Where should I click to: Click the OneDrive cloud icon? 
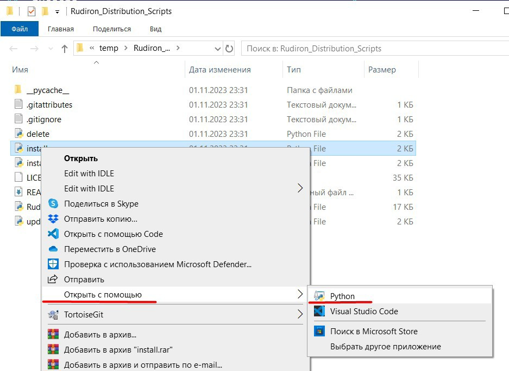coord(53,249)
